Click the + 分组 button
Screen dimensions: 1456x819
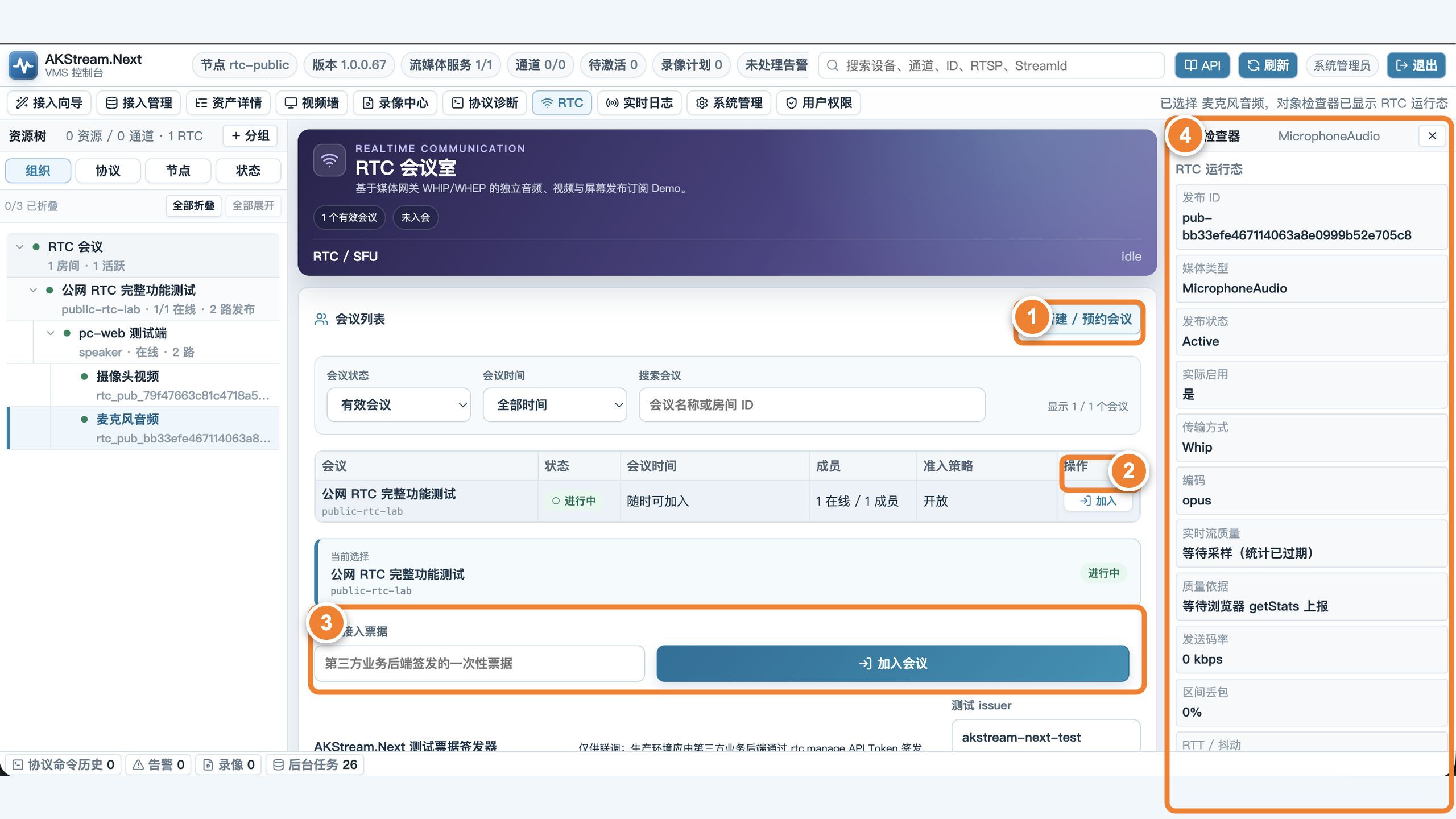pos(250,136)
